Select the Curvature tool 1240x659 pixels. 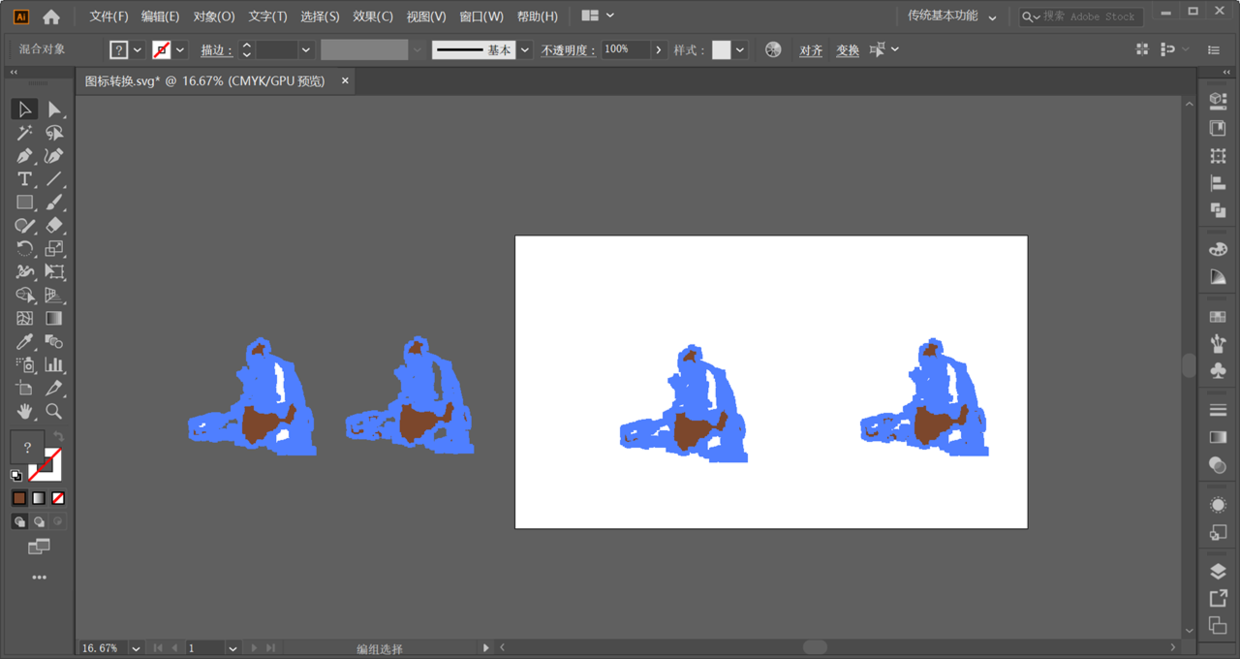coord(54,156)
